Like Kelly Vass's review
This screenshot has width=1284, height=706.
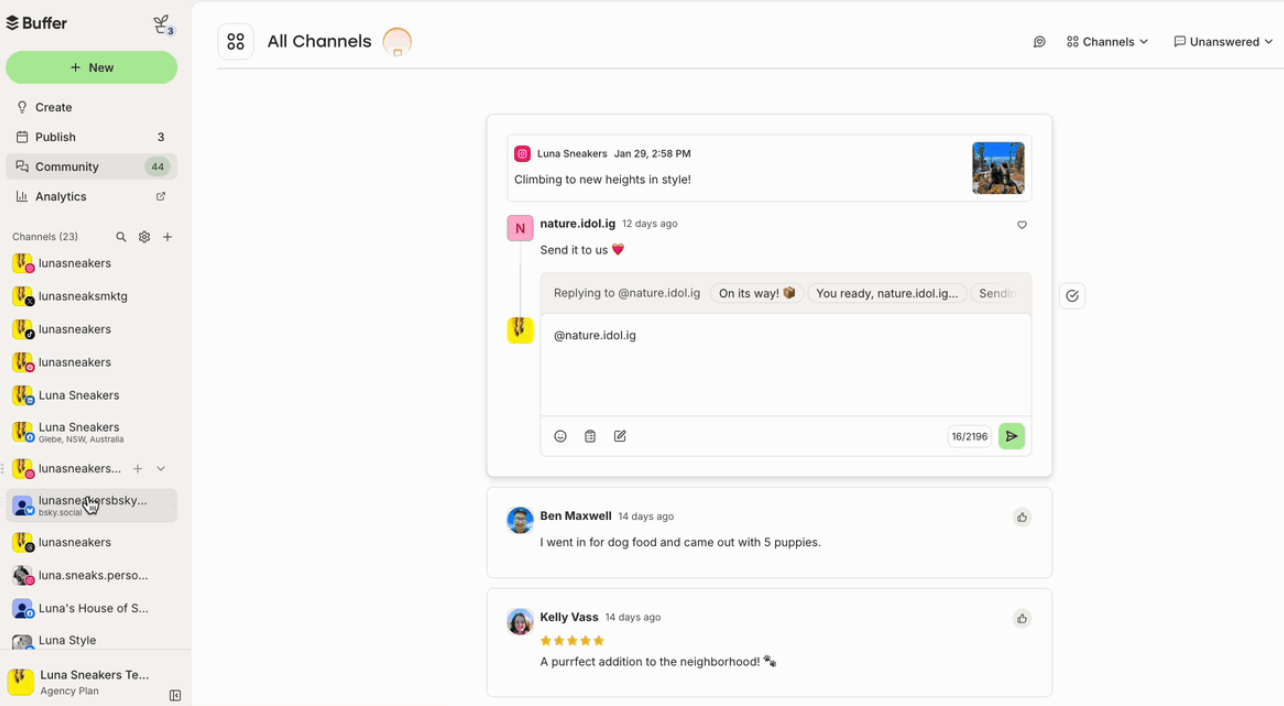click(1022, 618)
